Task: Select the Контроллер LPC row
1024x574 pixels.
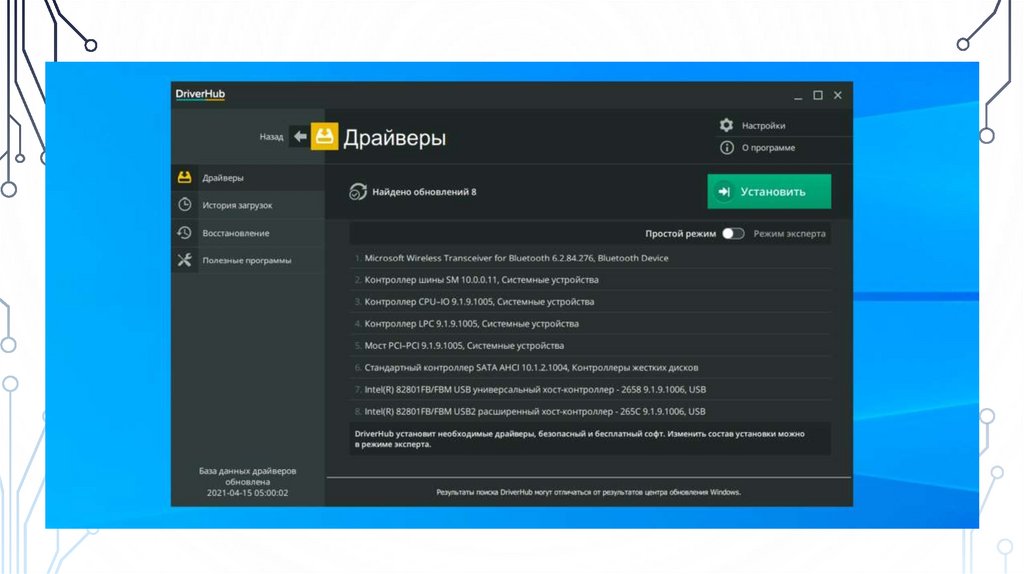Action: [x=590, y=323]
